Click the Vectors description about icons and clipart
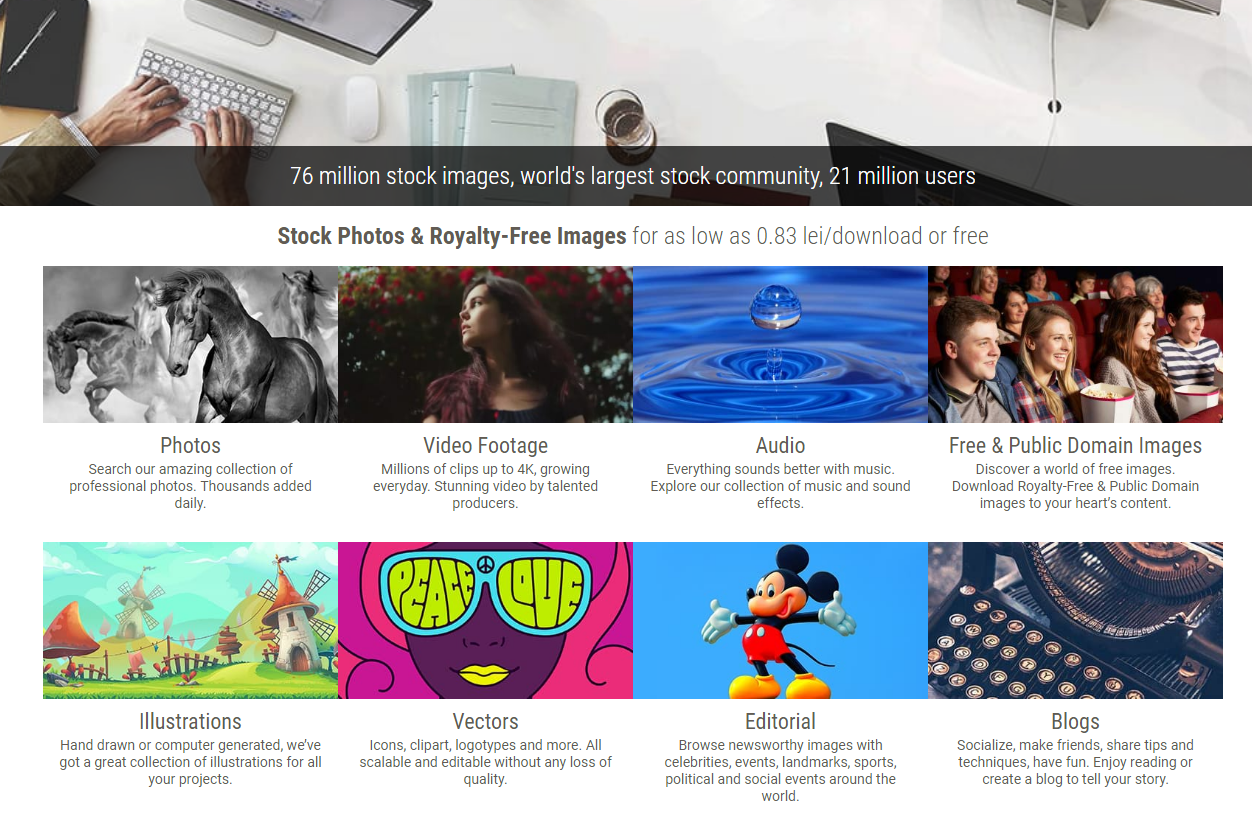 [485, 762]
